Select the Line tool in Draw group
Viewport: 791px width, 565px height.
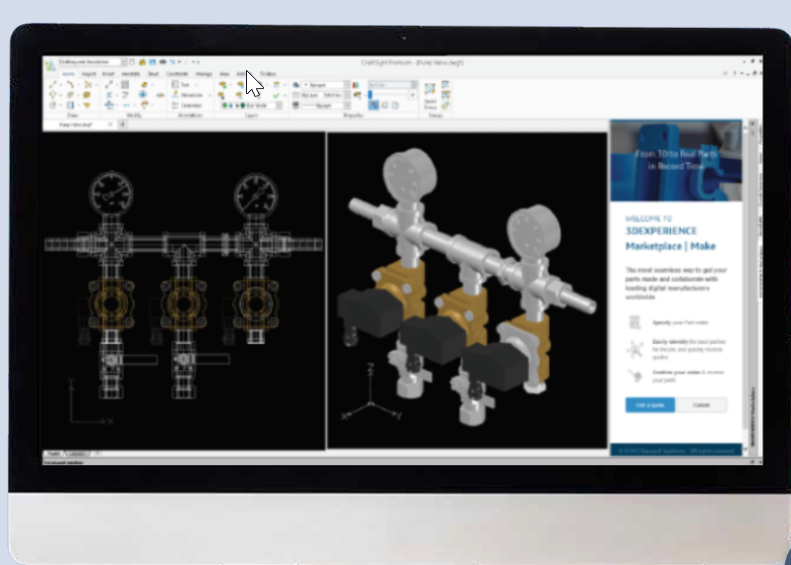tap(55, 85)
